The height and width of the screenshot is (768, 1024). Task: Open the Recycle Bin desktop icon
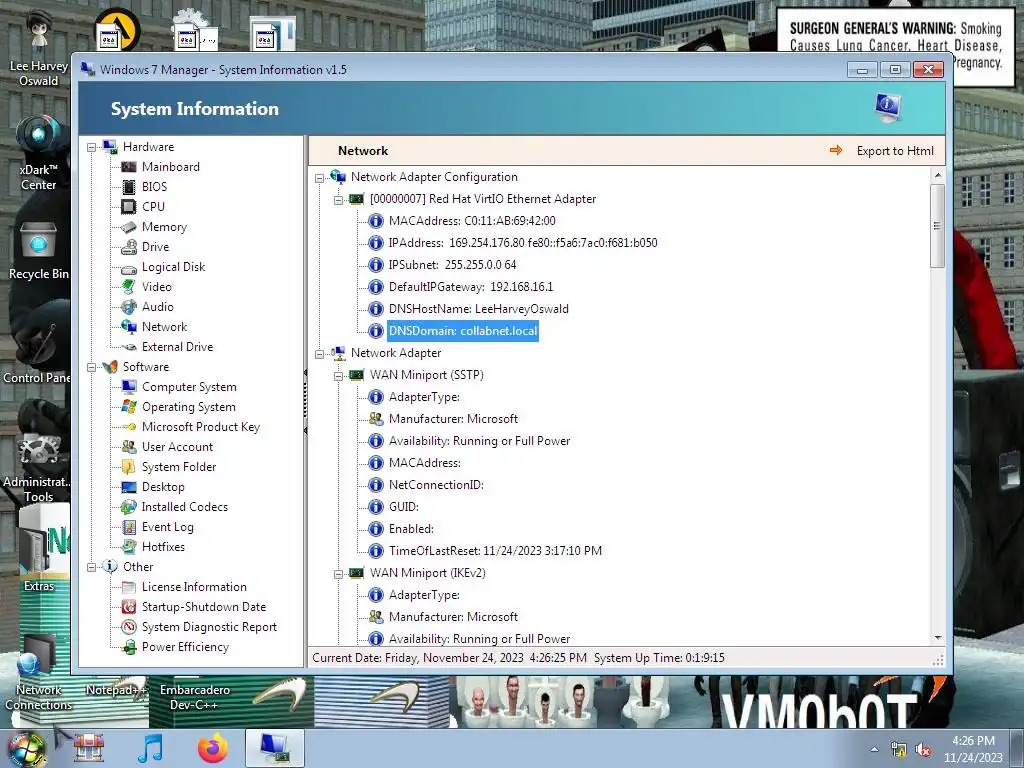(38, 251)
